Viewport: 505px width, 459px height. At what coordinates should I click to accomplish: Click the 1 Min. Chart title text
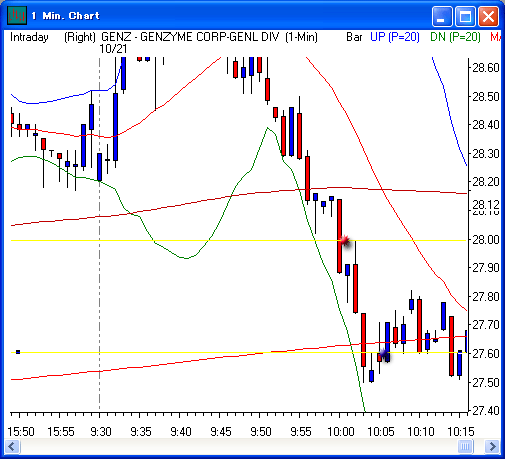click(x=66, y=16)
